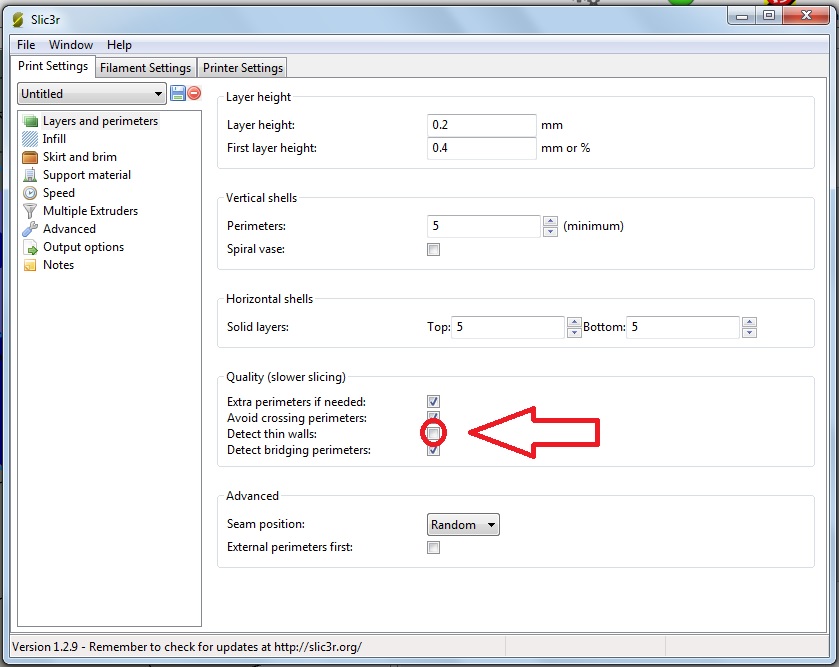Image resolution: width=839 pixels, height=667 pixels.
Task: Increase Bottom solid layers up arrow
Action: (x=750, y=323)
